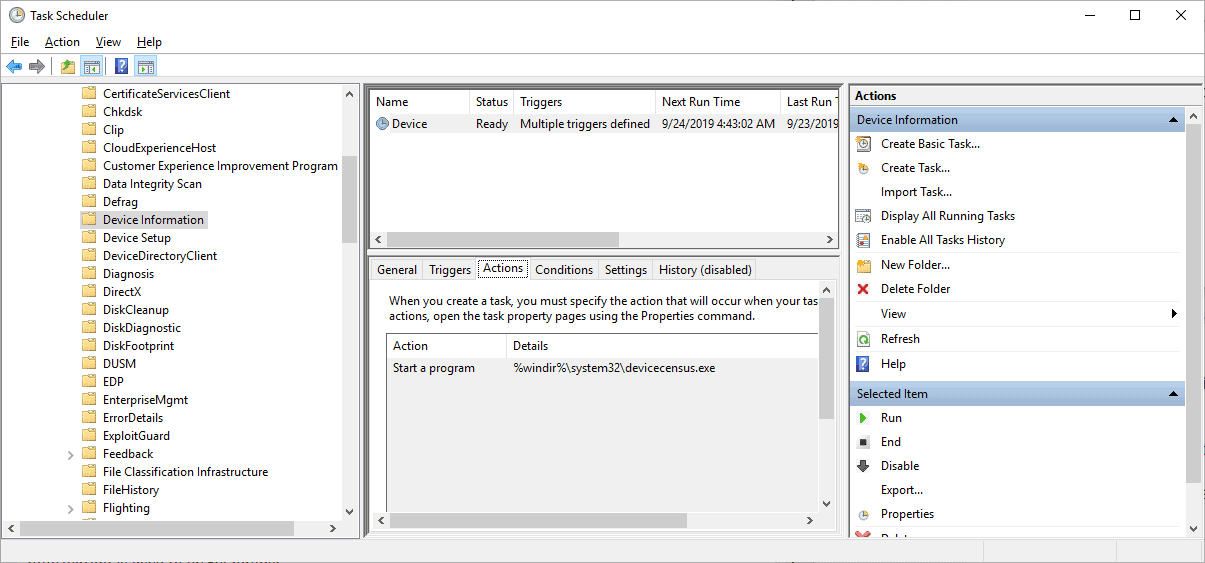The width and height of the screenshot is (1205, 563).
Task: Click Enable All Tasks History
Action: coord(942,240)
